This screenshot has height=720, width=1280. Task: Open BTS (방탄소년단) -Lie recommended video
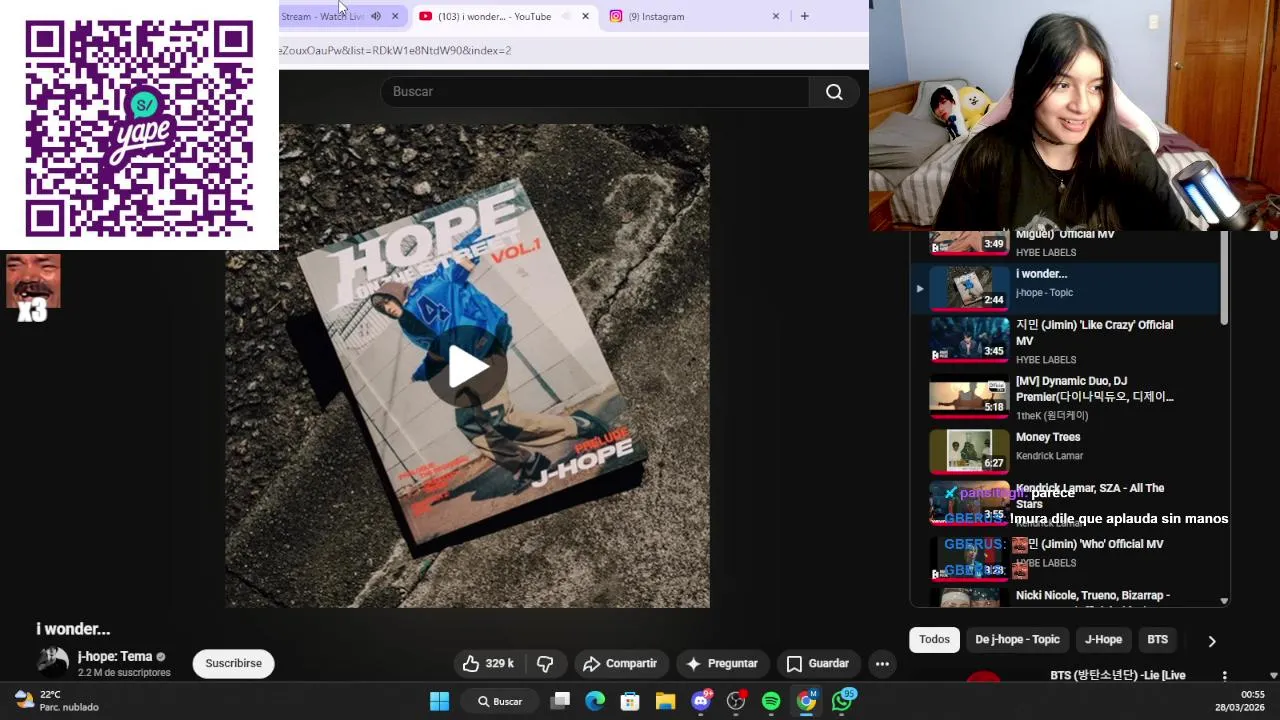click(x=1117, y=675)
